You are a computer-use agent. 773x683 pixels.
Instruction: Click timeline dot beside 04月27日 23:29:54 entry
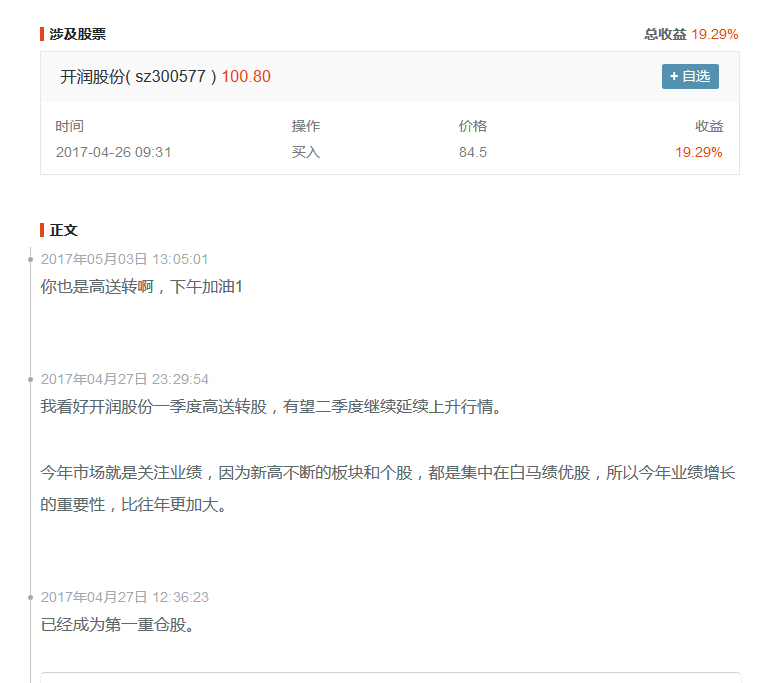pos(31,379)
